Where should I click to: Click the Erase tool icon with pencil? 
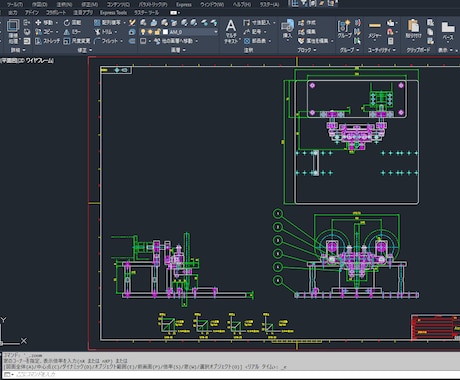coord(132,23)
